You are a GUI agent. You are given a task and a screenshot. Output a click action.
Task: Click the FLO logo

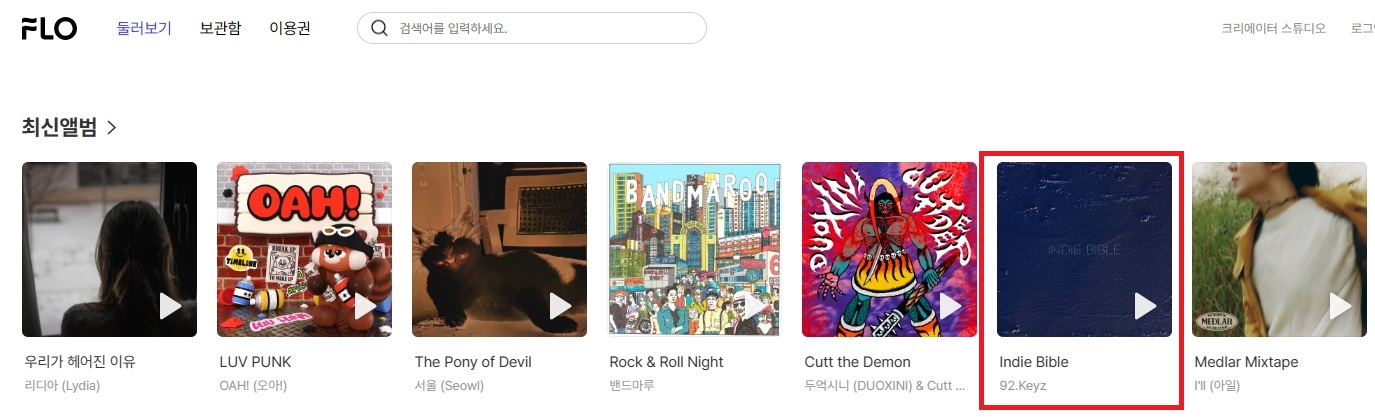point(49,28)
